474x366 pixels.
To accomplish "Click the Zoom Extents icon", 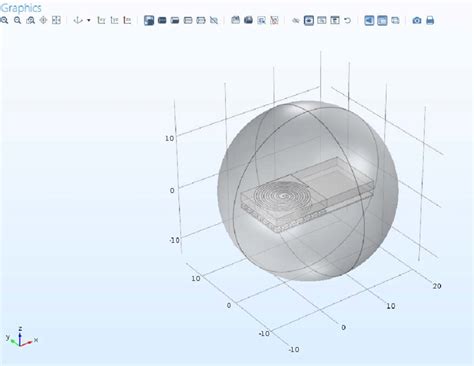I will tap(56, 20).
